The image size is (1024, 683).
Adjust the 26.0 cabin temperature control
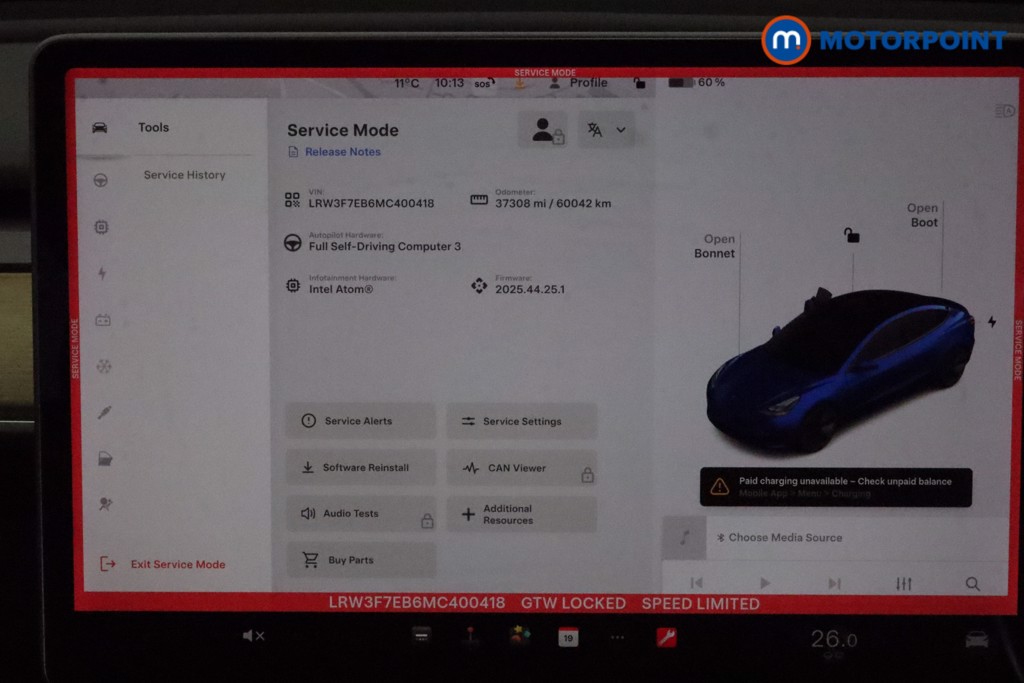tap(832, 639)
